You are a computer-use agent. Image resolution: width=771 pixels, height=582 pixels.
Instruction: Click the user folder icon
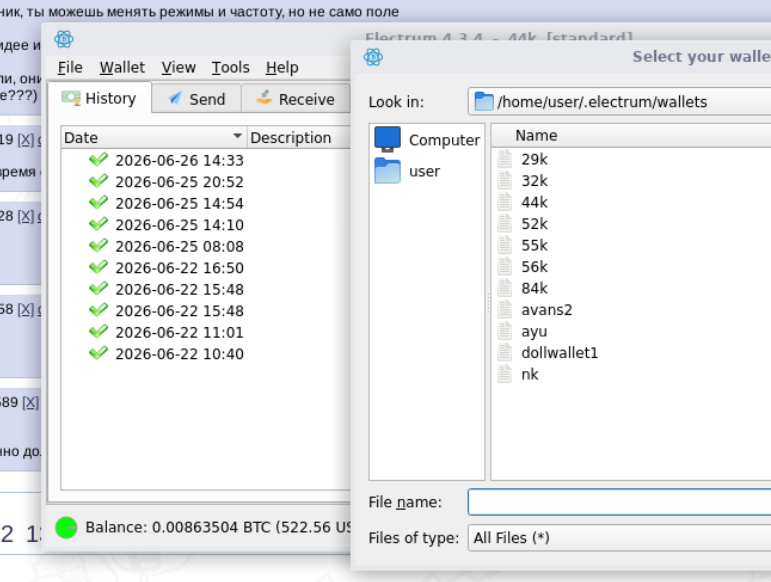pos(387,171)
